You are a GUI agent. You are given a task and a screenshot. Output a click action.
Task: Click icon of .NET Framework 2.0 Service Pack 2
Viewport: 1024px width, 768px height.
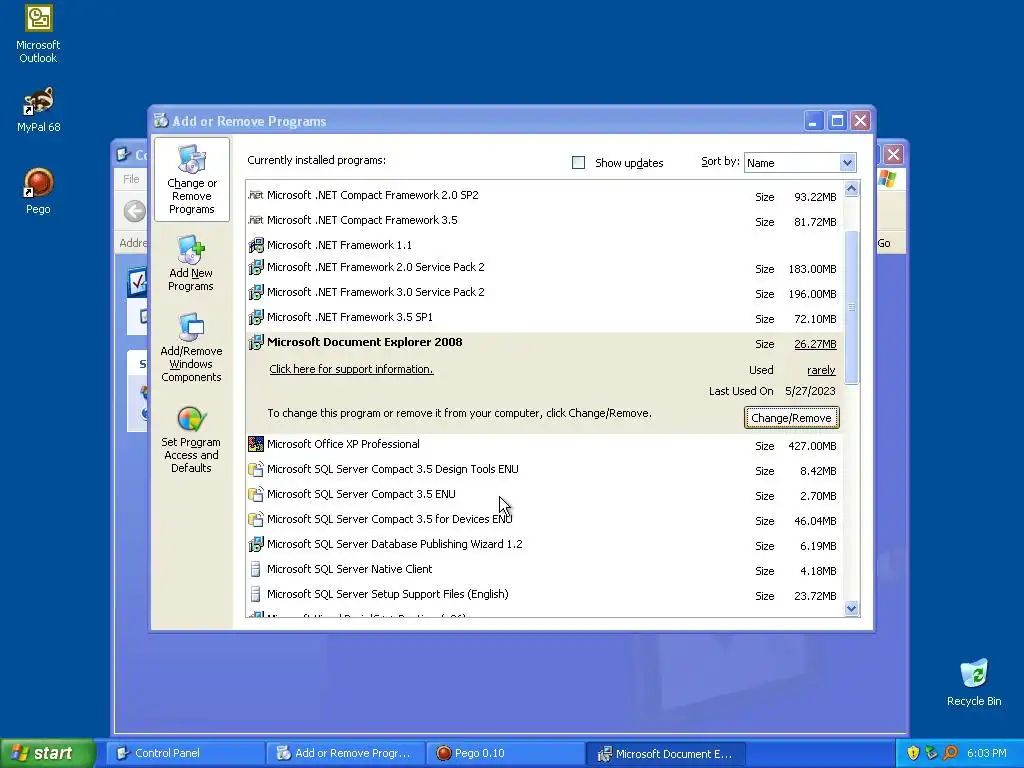point(256,267)
